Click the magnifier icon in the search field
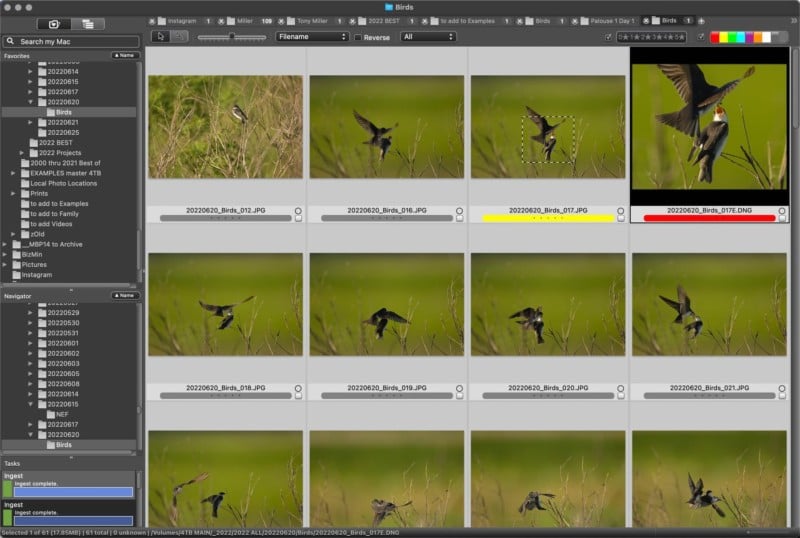Screen dimensions: 800x538 click(10, 41)
